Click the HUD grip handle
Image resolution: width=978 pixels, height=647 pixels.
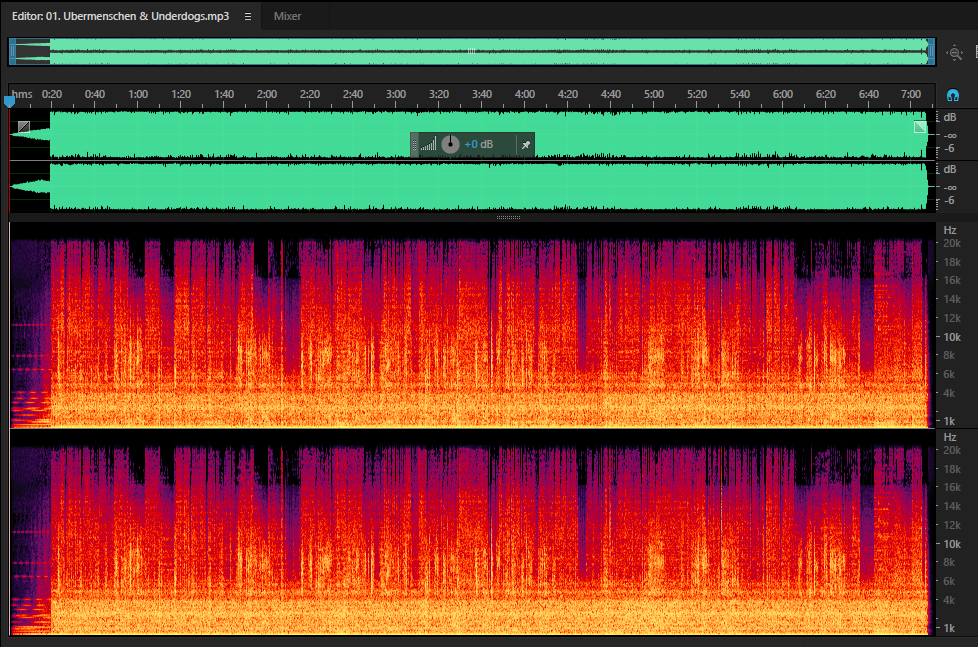[415, 145]
